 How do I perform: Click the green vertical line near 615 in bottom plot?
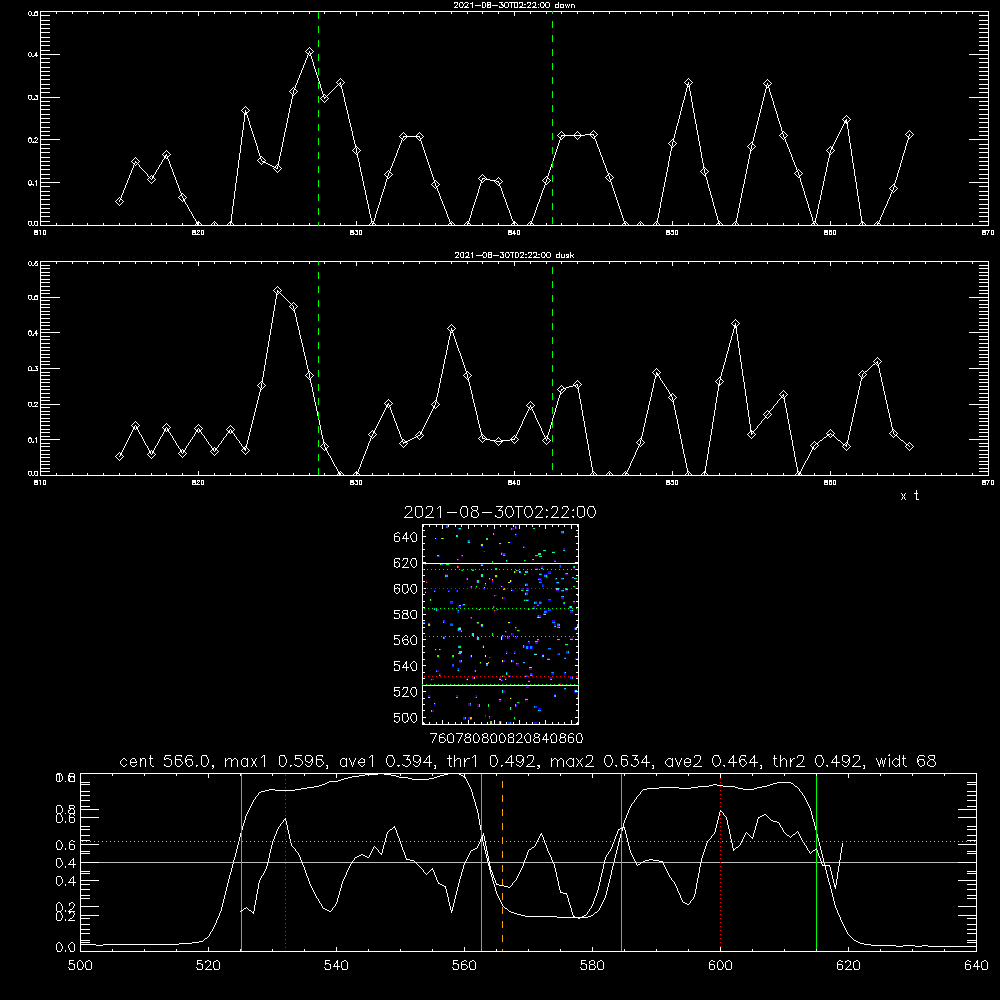(x=816, y=862)
